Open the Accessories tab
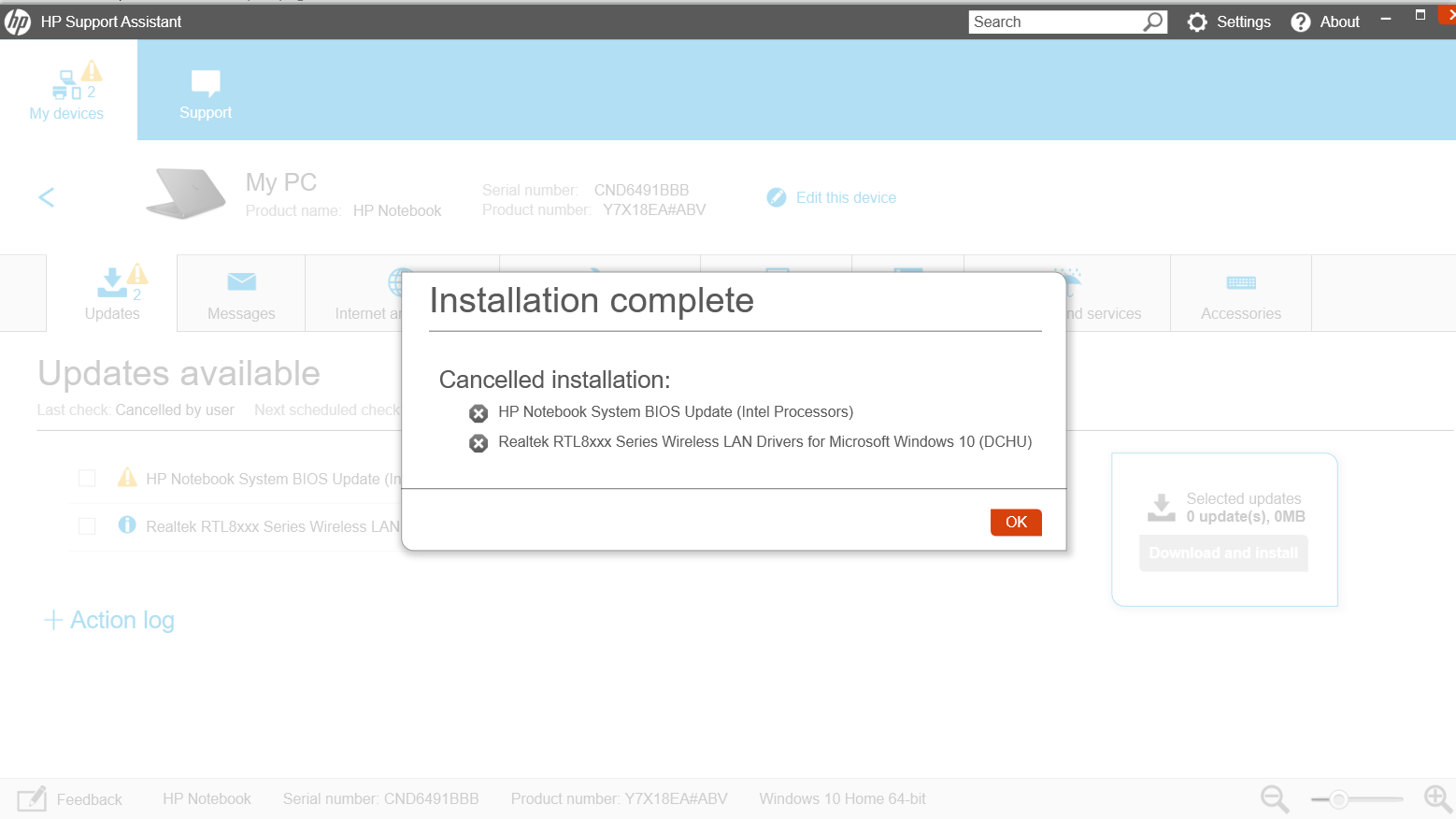 [1241, 294]
